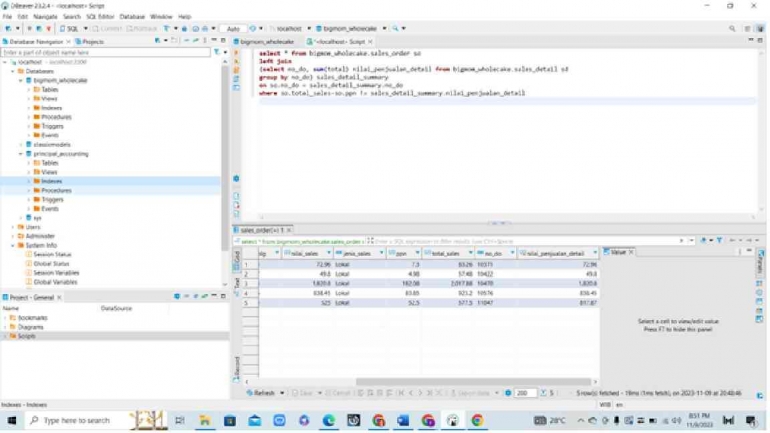Click the navigator filter funnel icon
Screen dimensions: 770x433
[x=217, y=52]
